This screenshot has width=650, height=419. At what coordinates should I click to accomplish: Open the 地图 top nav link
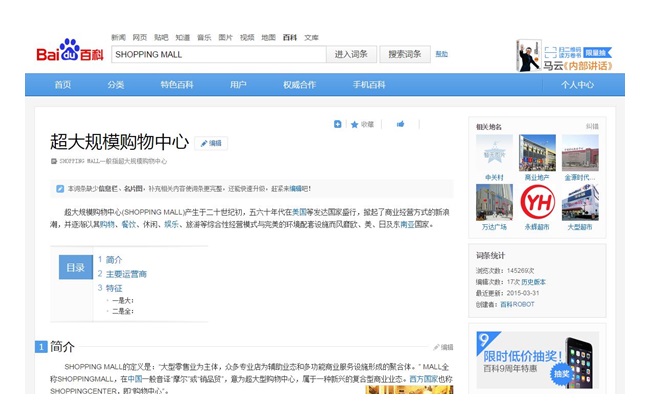269,37
